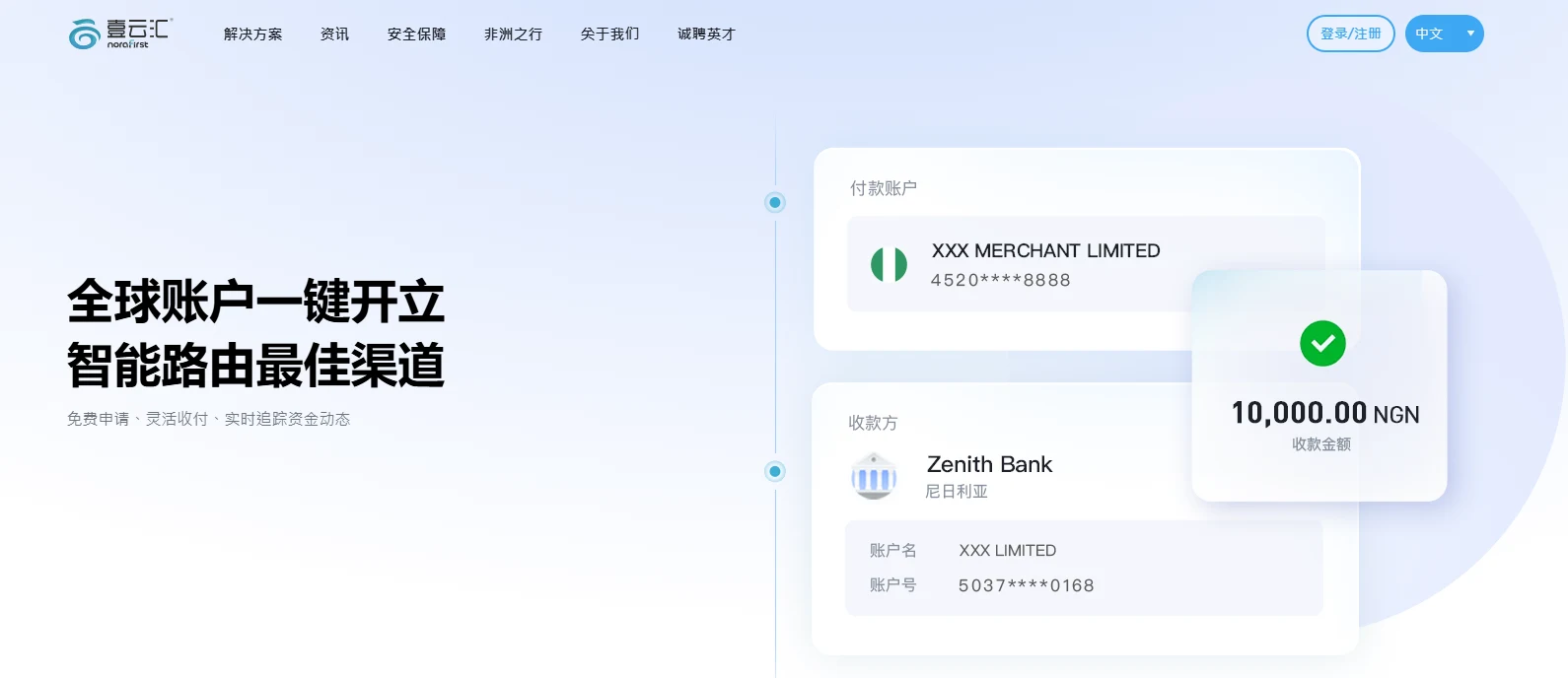
Task: Visit the 诚聘英才 careers page
Action: coord(707,34)
